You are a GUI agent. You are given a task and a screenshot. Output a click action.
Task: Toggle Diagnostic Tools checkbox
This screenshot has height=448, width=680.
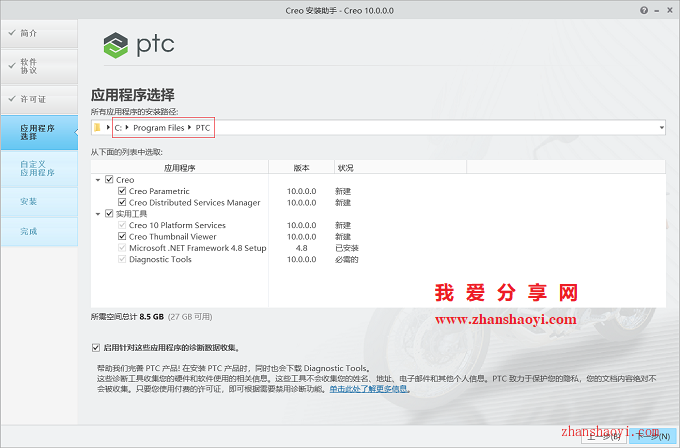tap(122, 259)
